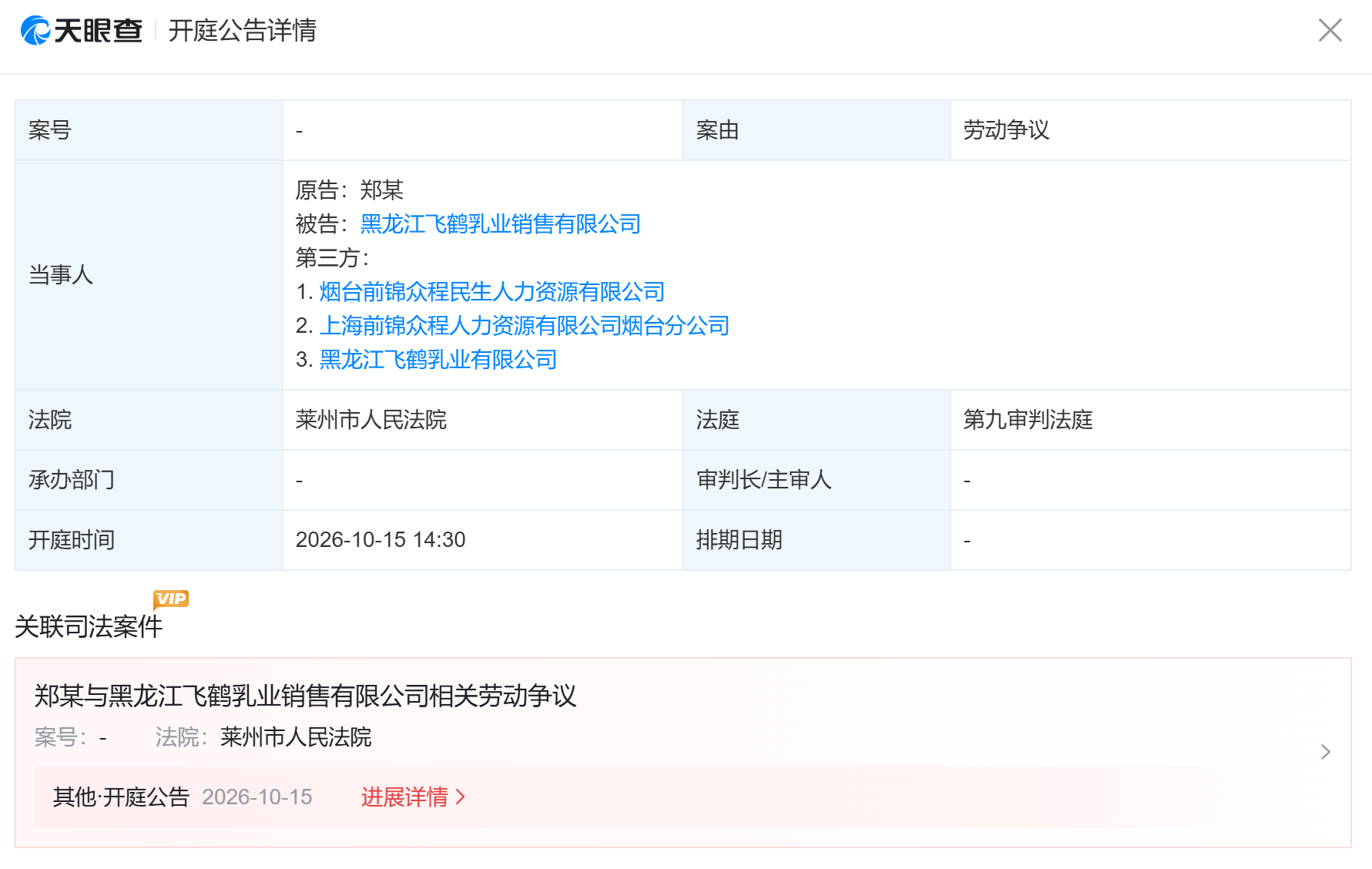This screenshot has width=1372, height=869.
Task: Click 法院: 莱州市人民法院 in case card
Action: 263,737
